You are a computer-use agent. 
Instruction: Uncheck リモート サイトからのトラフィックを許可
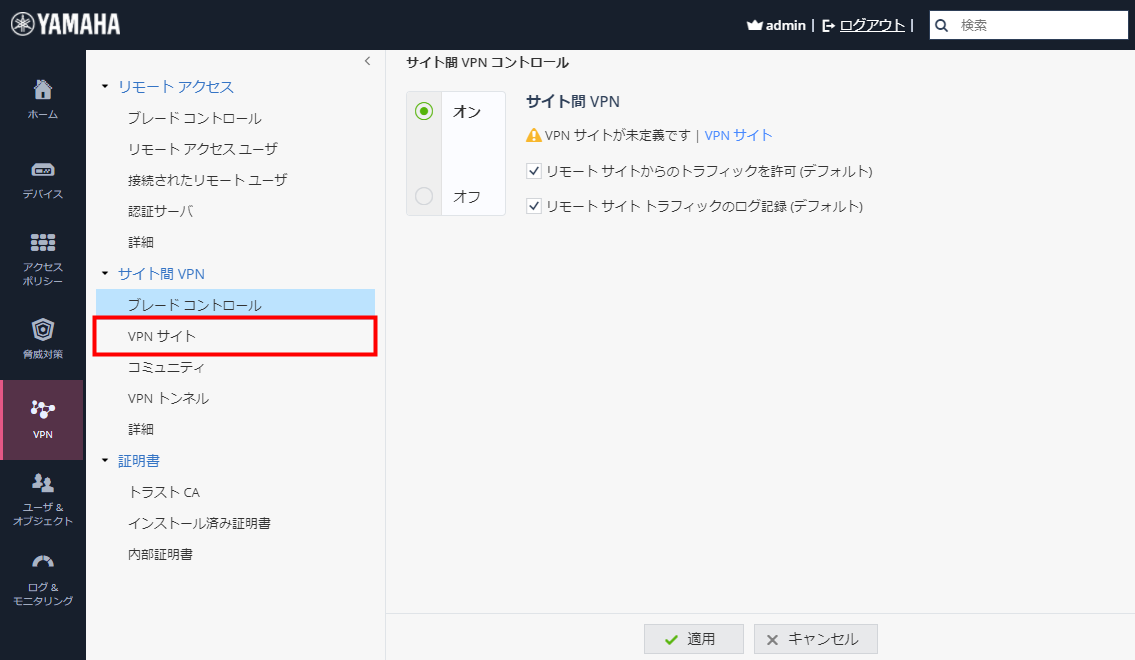[x=534, y=171]
